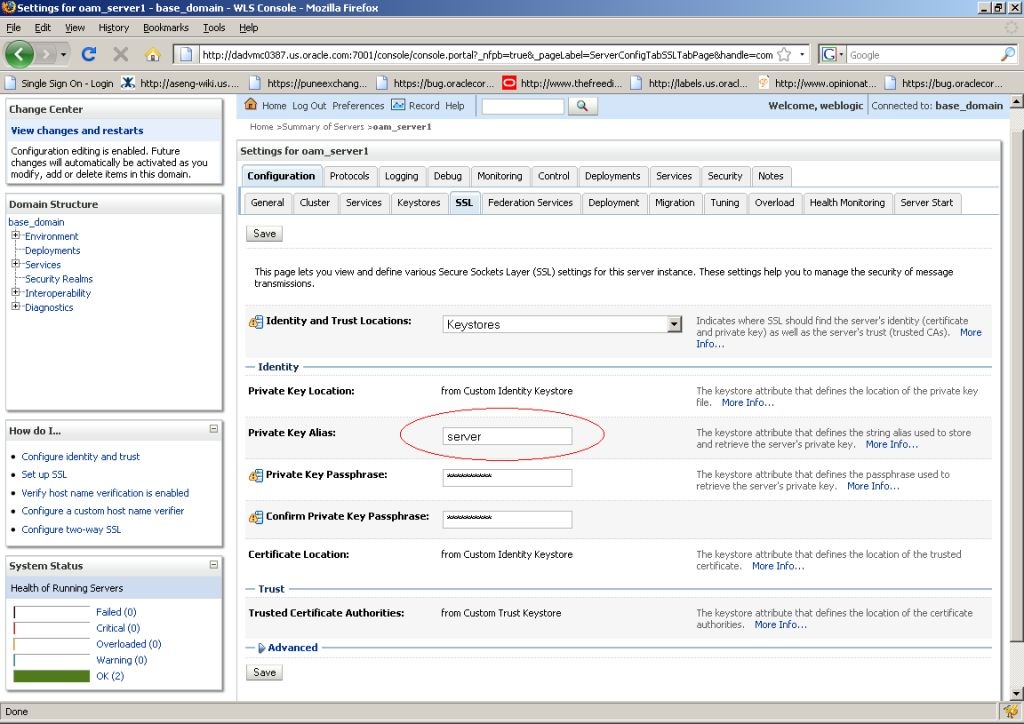
Task: Click the top Save button
Action: (264, 233)
